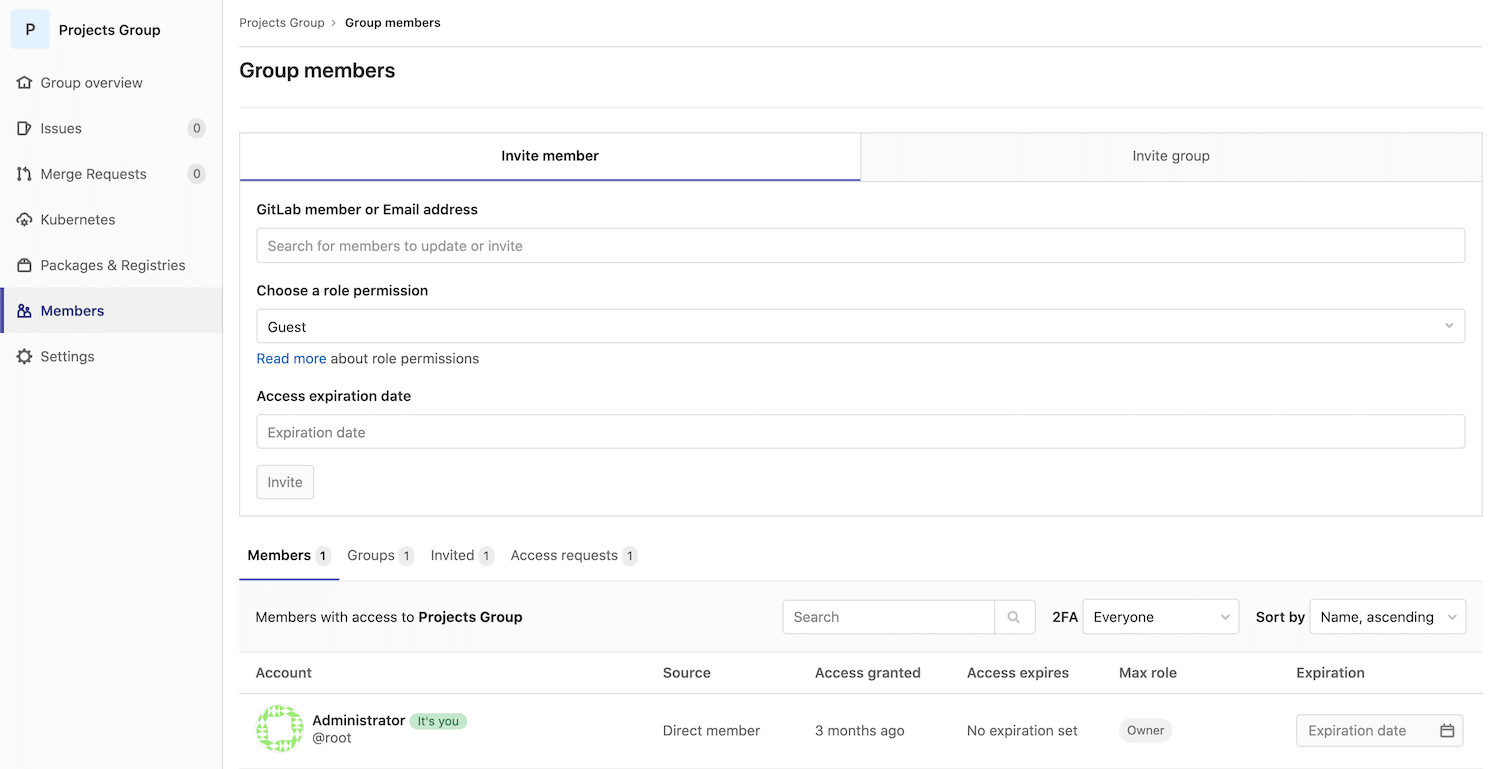This screenshot has width=1497, height=769.
Task: Click the Administrator name link
Action: point(359,720)
